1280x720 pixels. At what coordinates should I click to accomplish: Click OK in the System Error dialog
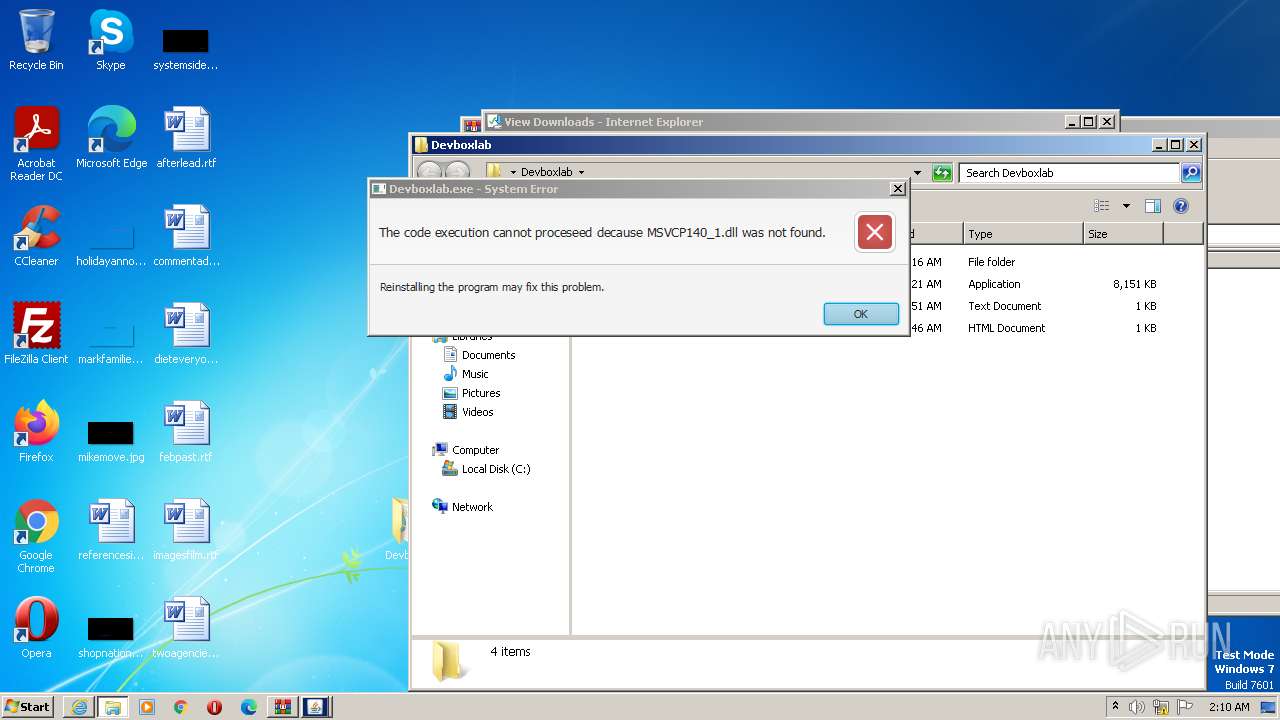click(861, 314)
